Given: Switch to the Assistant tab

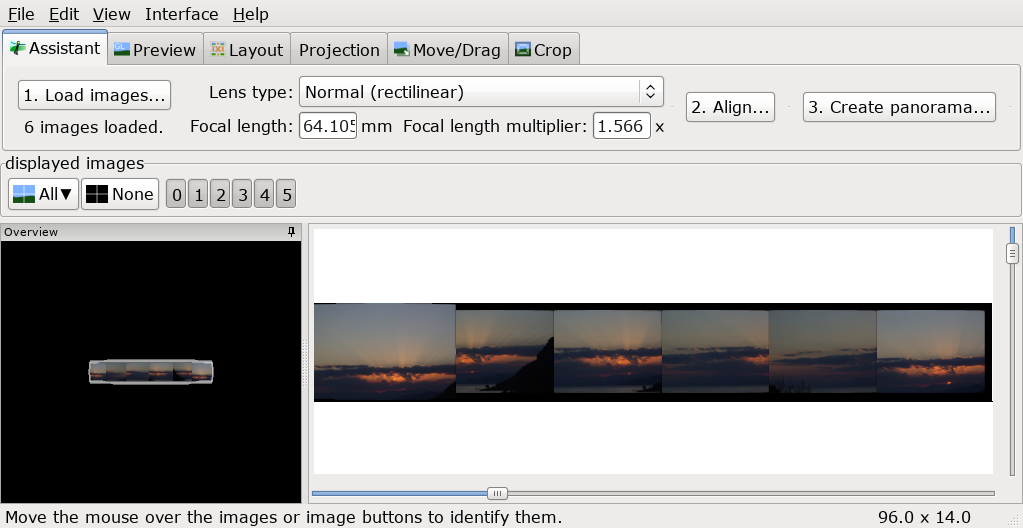Looking at the screenshot, I should pos(55,48).
